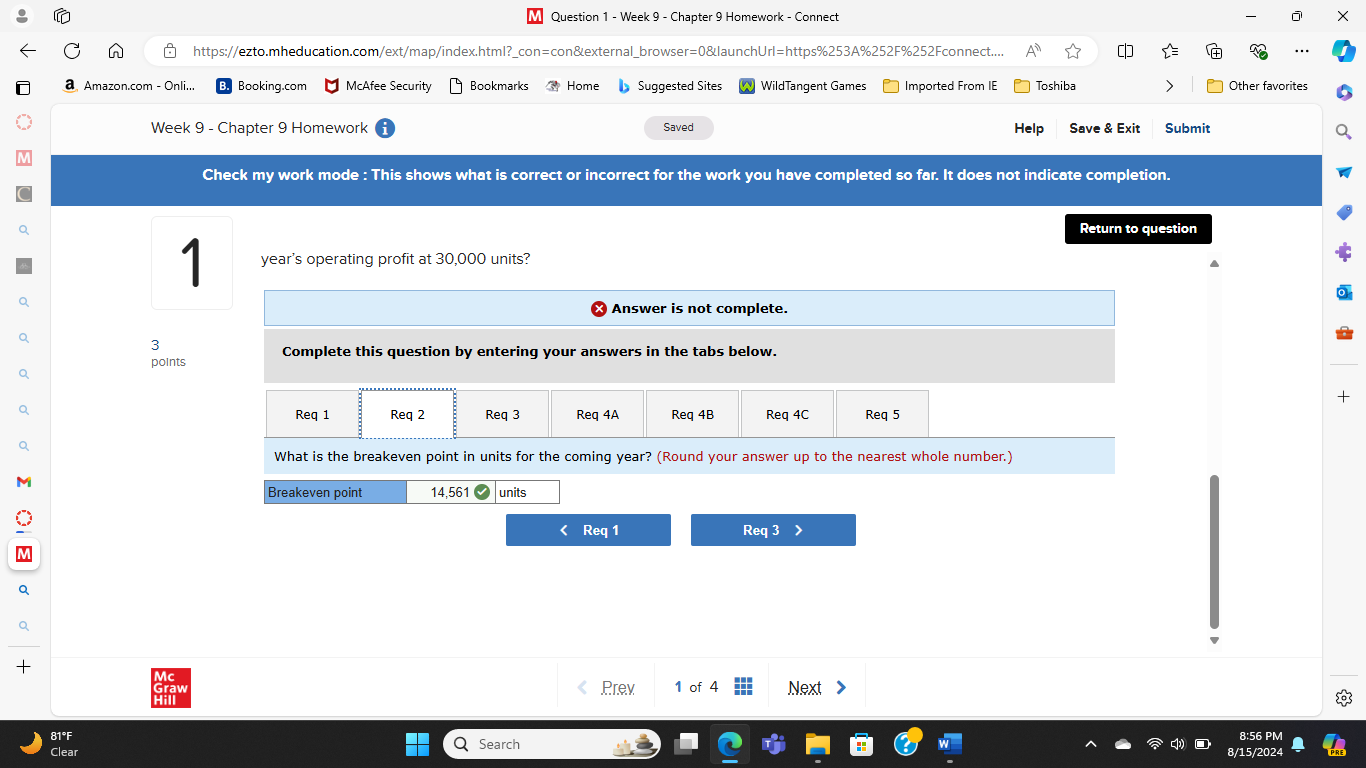Open the question grid navigator icon
The height and width of the screenshot is (768, 1366).
pyautogui.click(x=743, y=686)
